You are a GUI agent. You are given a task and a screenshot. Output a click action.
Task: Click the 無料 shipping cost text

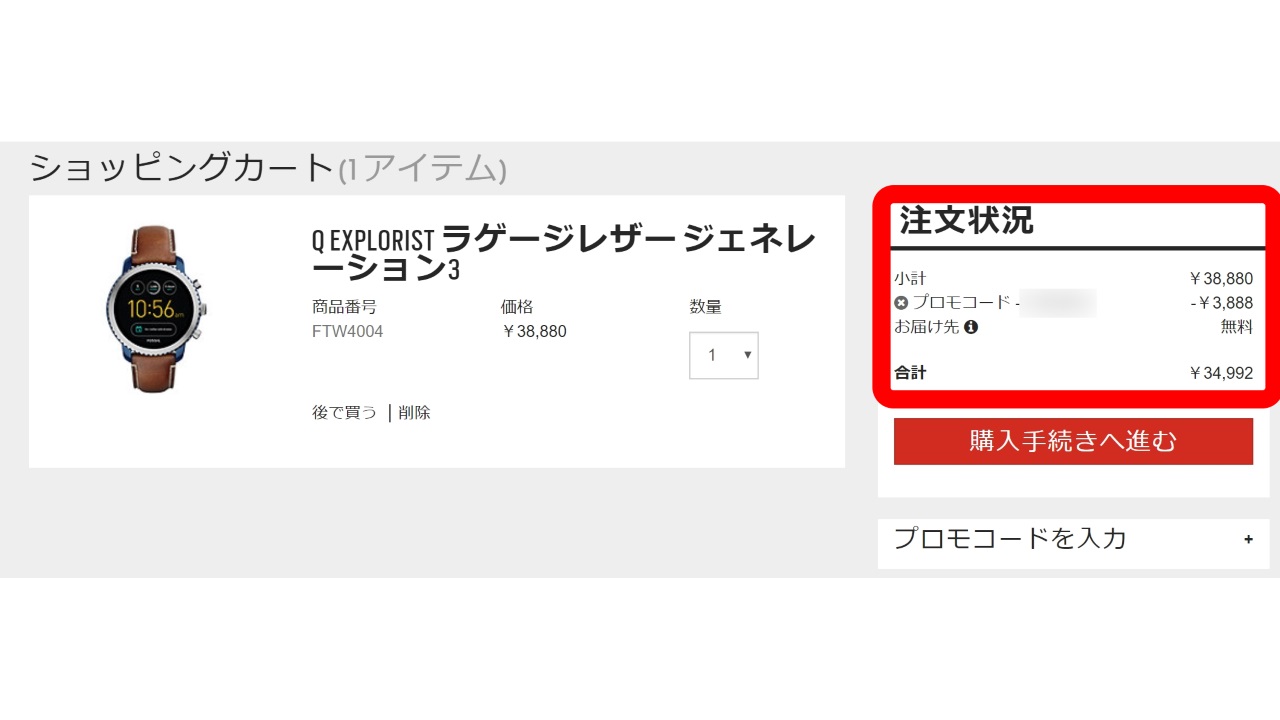coord(1236,327)
